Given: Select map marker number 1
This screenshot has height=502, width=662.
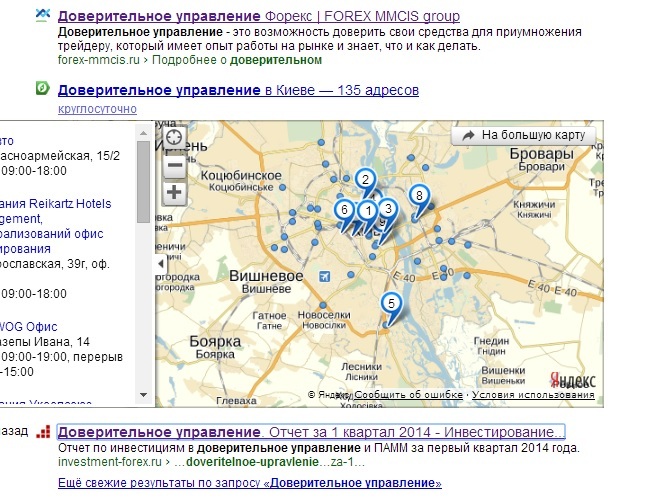Looking at the screenshot, I should click(x=369, y=210).
